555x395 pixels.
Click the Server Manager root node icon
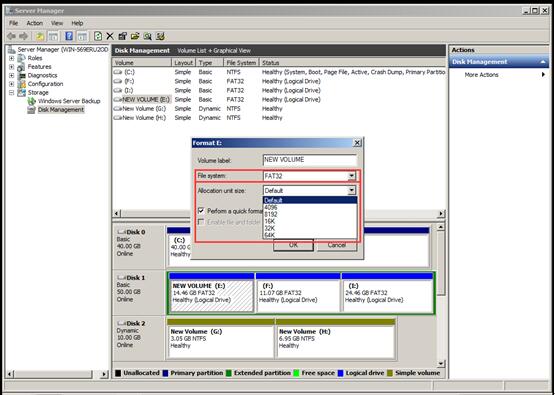tap(12, 50)
